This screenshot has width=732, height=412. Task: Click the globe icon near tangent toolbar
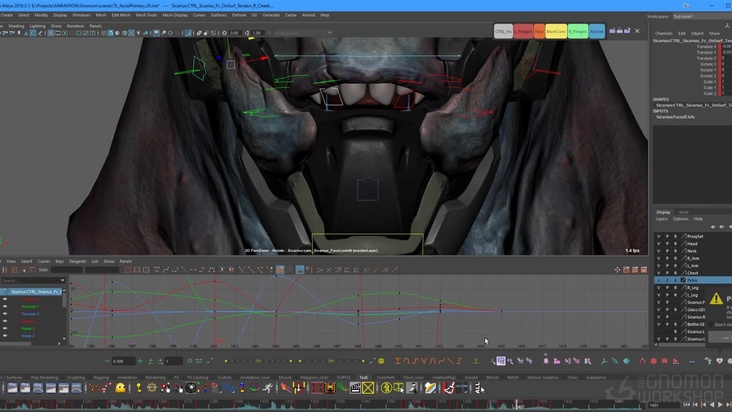(x=381, y=361)
